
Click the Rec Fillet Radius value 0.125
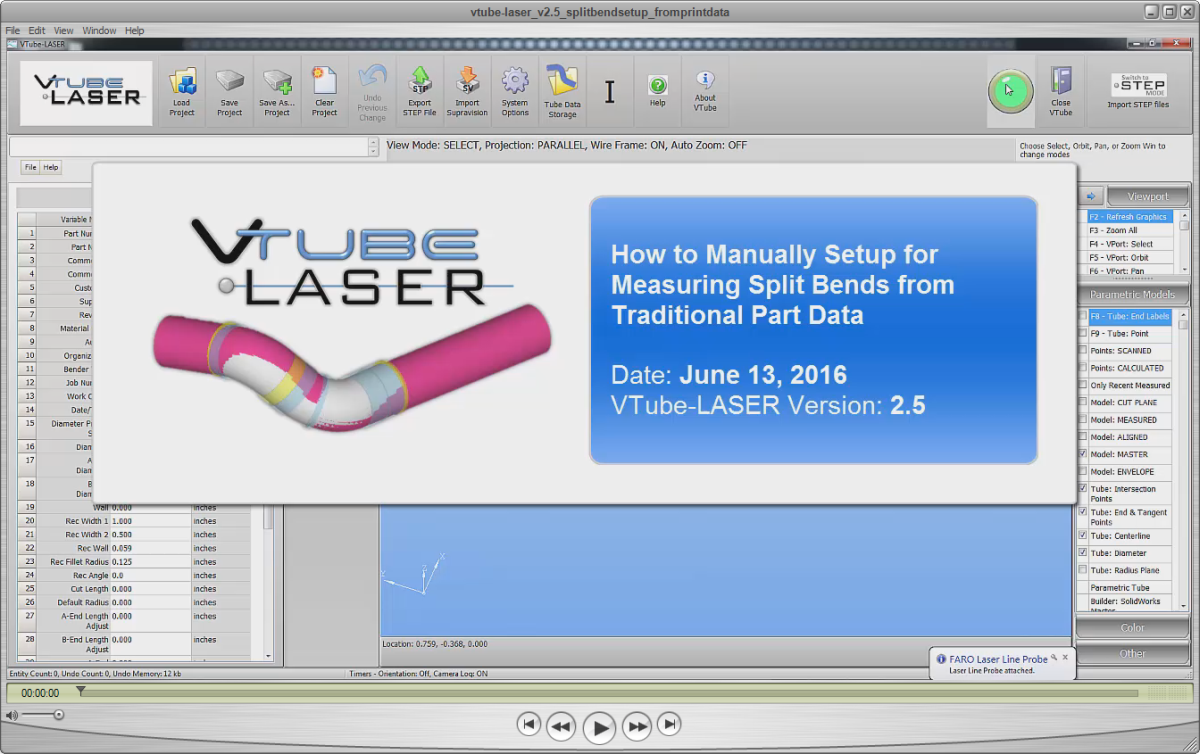click(151, 562)
